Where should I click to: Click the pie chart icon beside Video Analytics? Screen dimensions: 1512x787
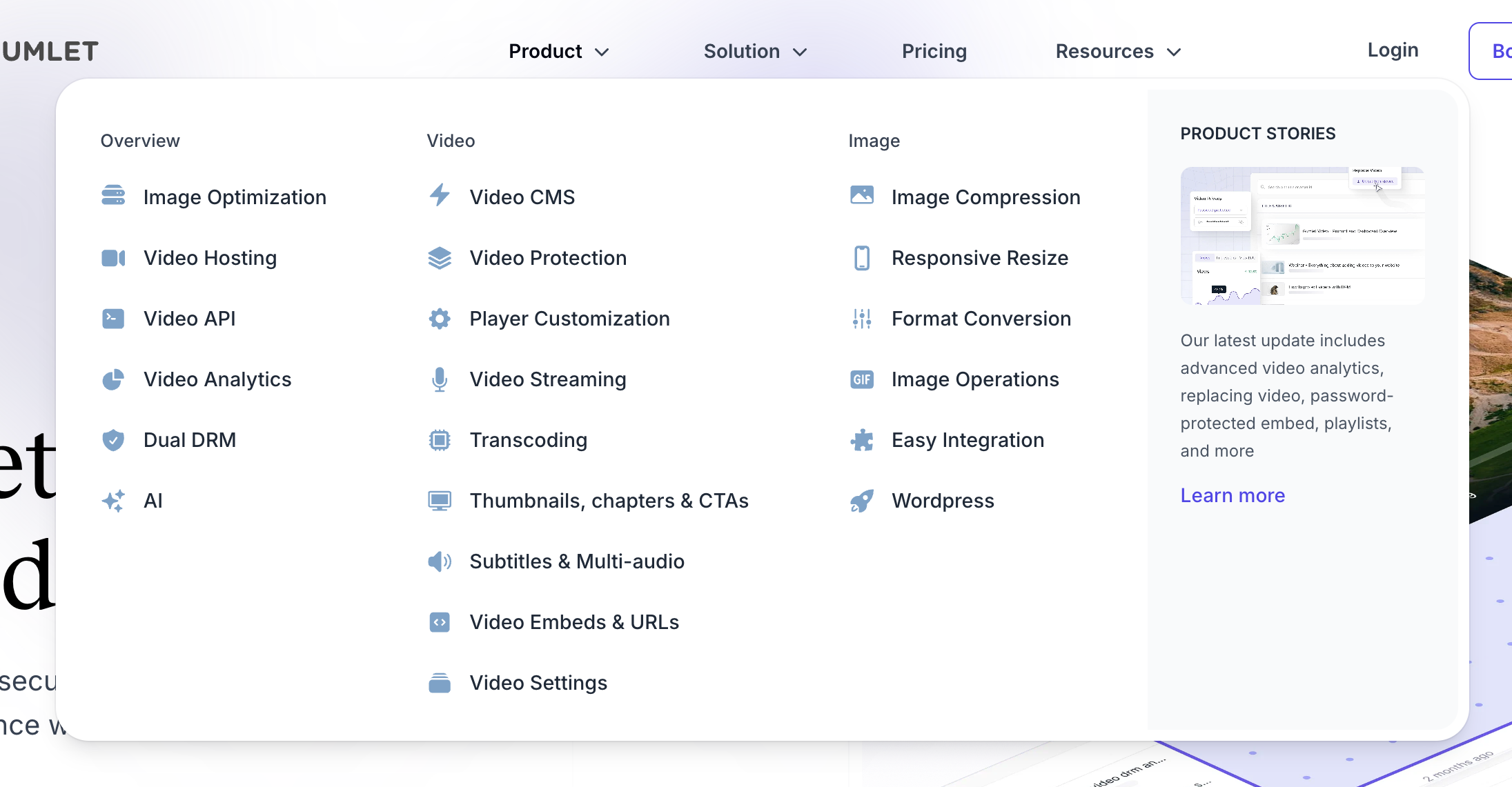point(113,379)
